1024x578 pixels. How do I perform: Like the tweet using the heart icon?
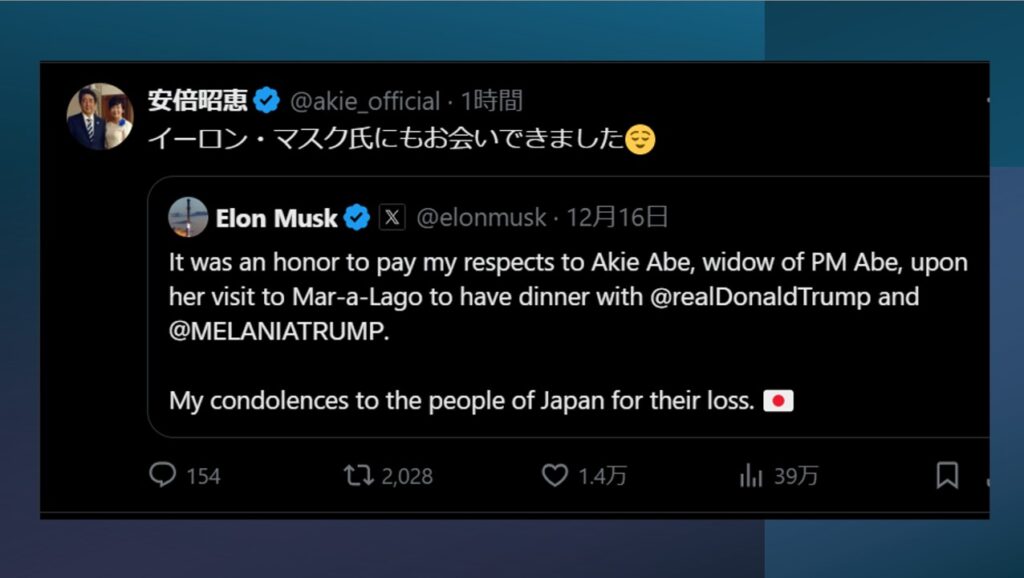[556, 476]
